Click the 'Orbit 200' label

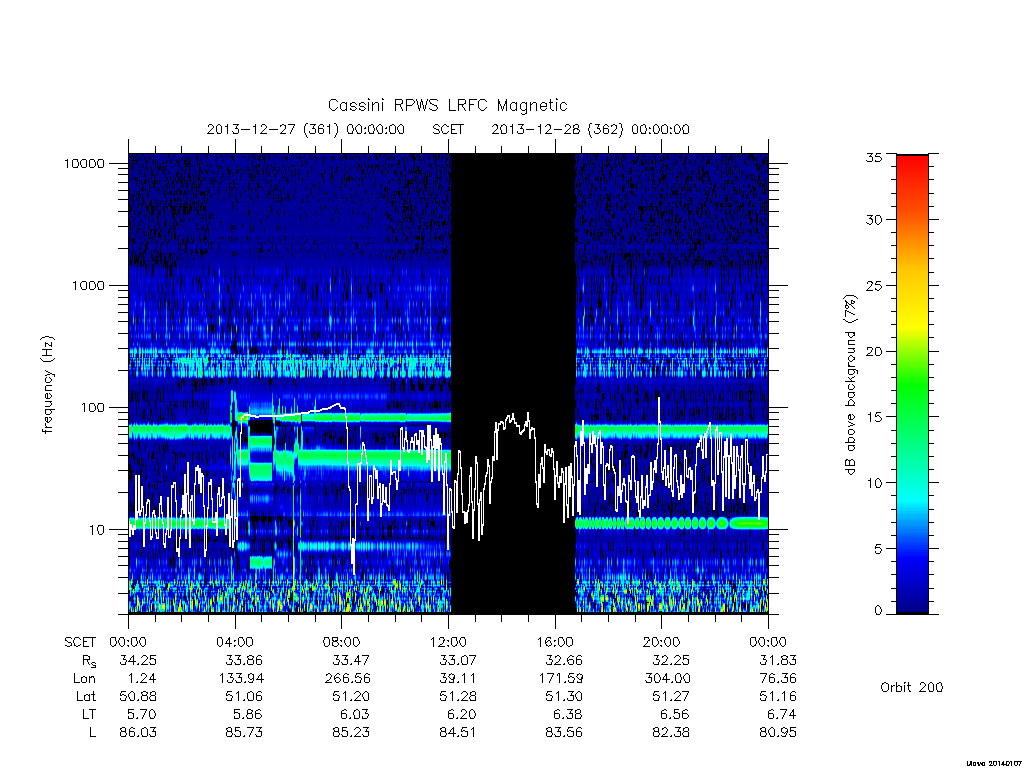(x=912, y=687)
